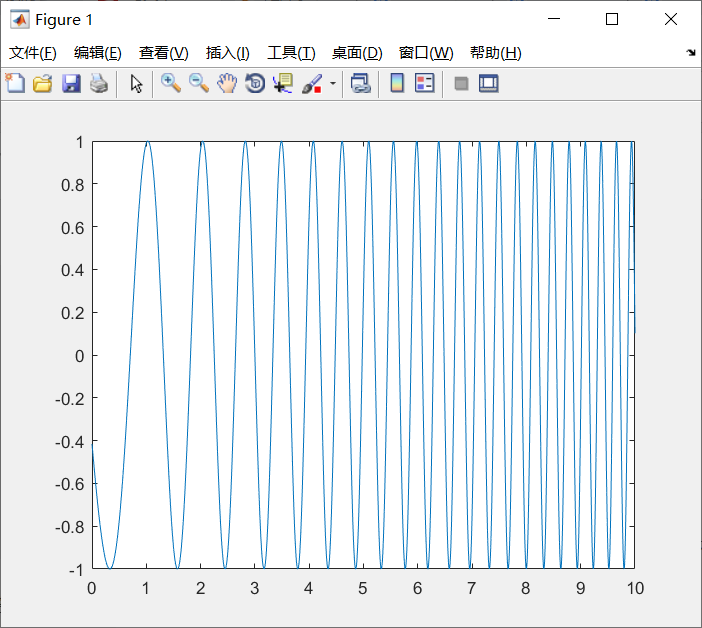Click the Figure 1 window title

coord(64,20)
